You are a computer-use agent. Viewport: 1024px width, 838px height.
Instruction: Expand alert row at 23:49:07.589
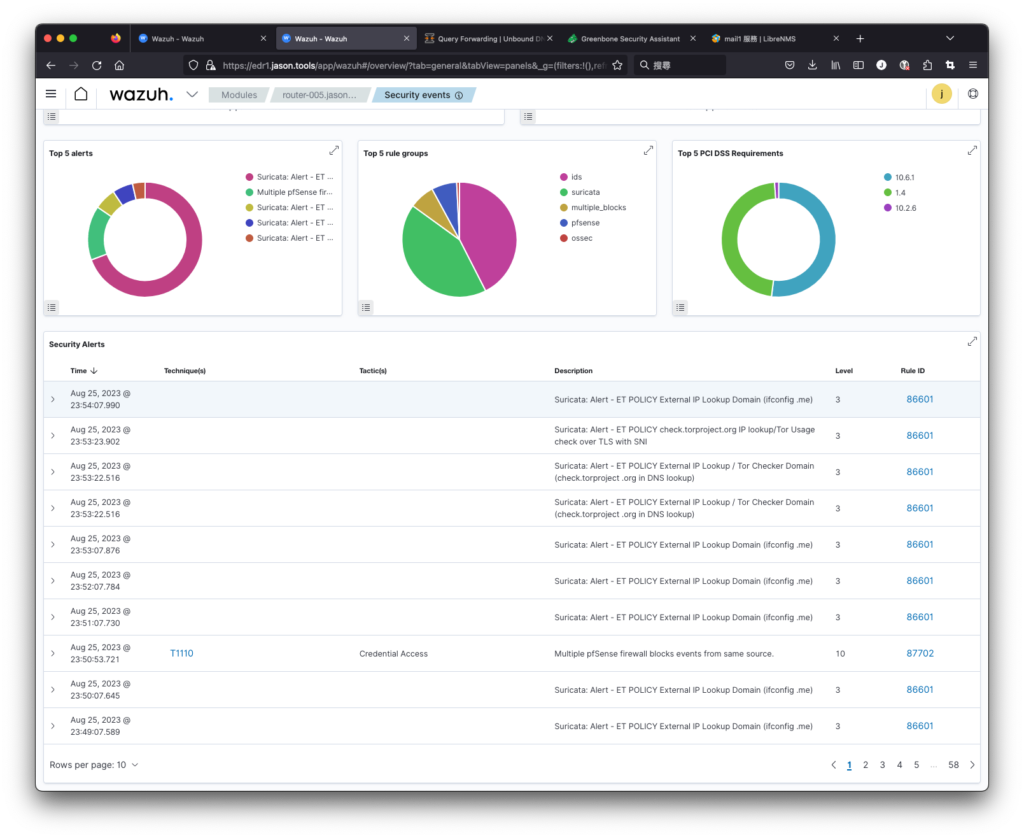53,726
